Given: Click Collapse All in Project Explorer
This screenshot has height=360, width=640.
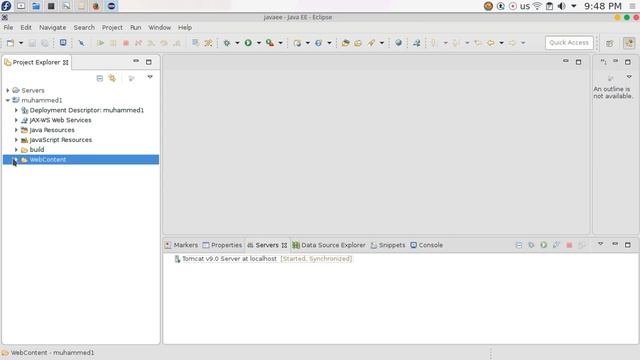Looking at the screenshot, I should coord(100,78).
